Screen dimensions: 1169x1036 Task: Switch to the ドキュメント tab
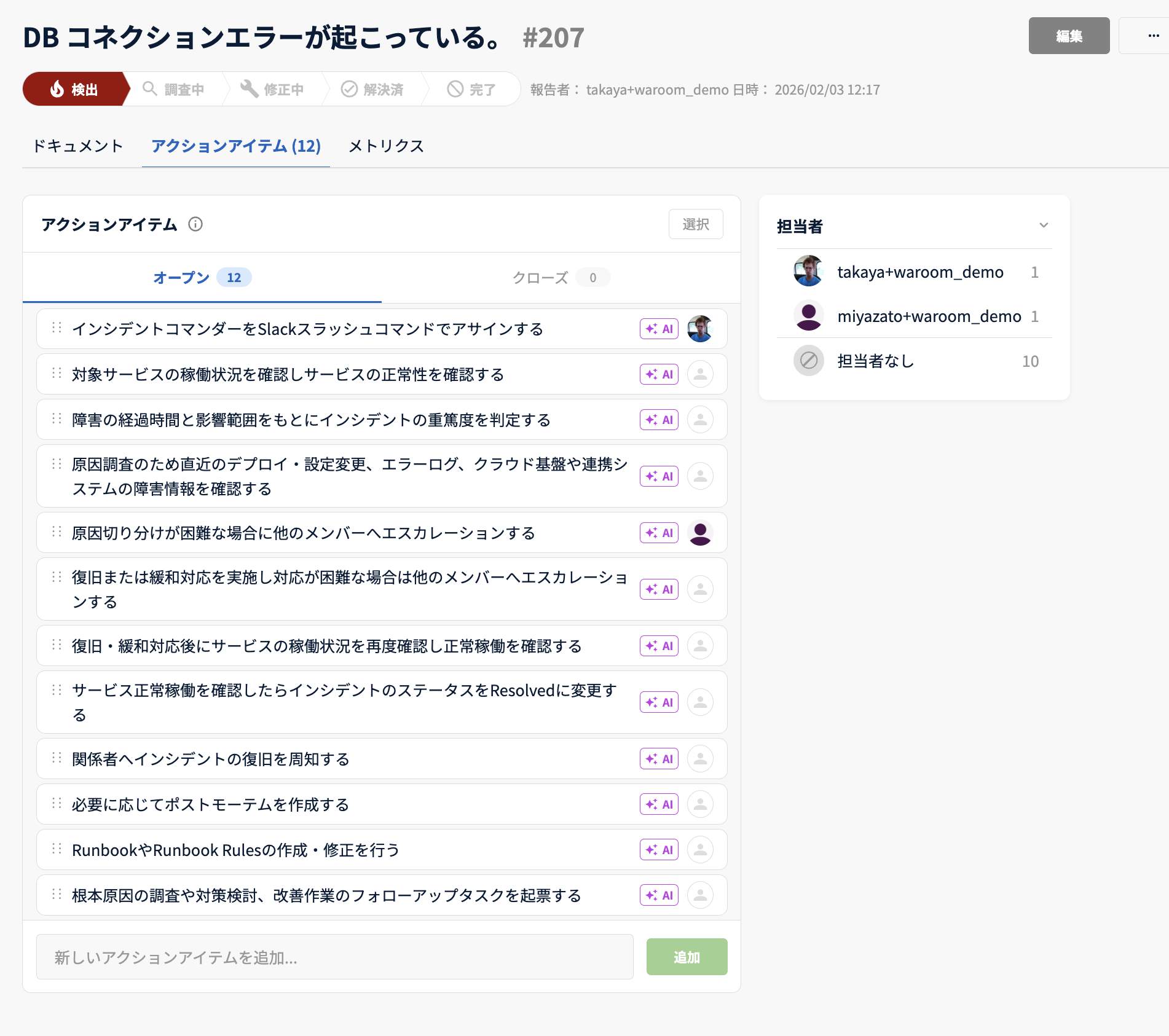[x=78, y=146]
